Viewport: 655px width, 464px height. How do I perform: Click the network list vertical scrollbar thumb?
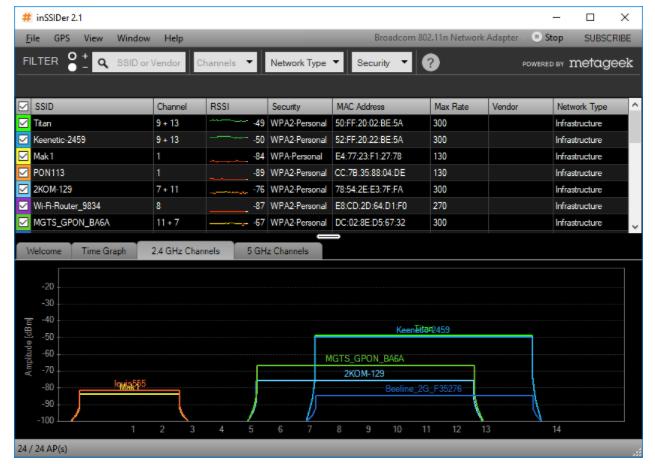635,127
